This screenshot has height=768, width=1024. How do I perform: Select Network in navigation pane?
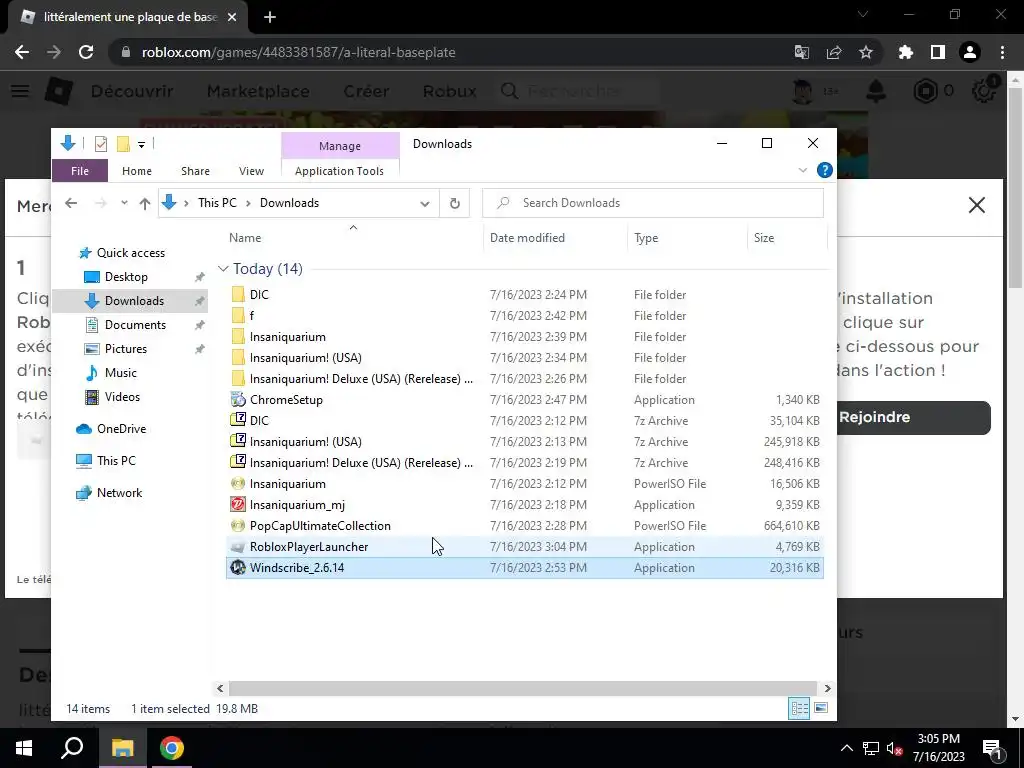pos(119,493)
